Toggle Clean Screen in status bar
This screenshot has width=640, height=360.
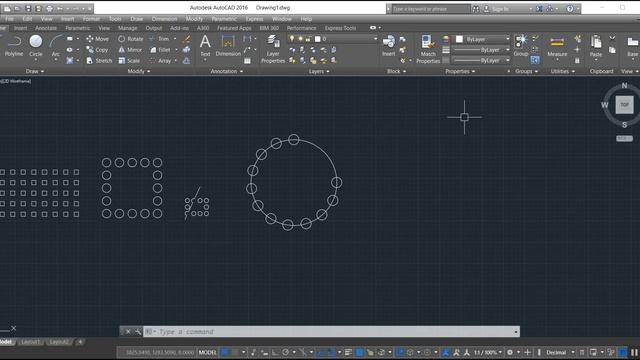coord(622,352)
